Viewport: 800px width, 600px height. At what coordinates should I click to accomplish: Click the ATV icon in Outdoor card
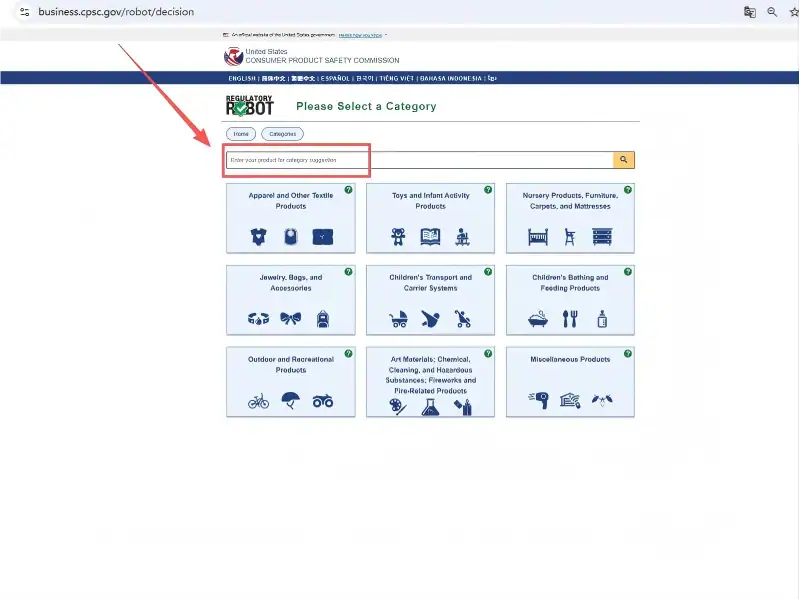pyautogui.click(x=322, y=401)
